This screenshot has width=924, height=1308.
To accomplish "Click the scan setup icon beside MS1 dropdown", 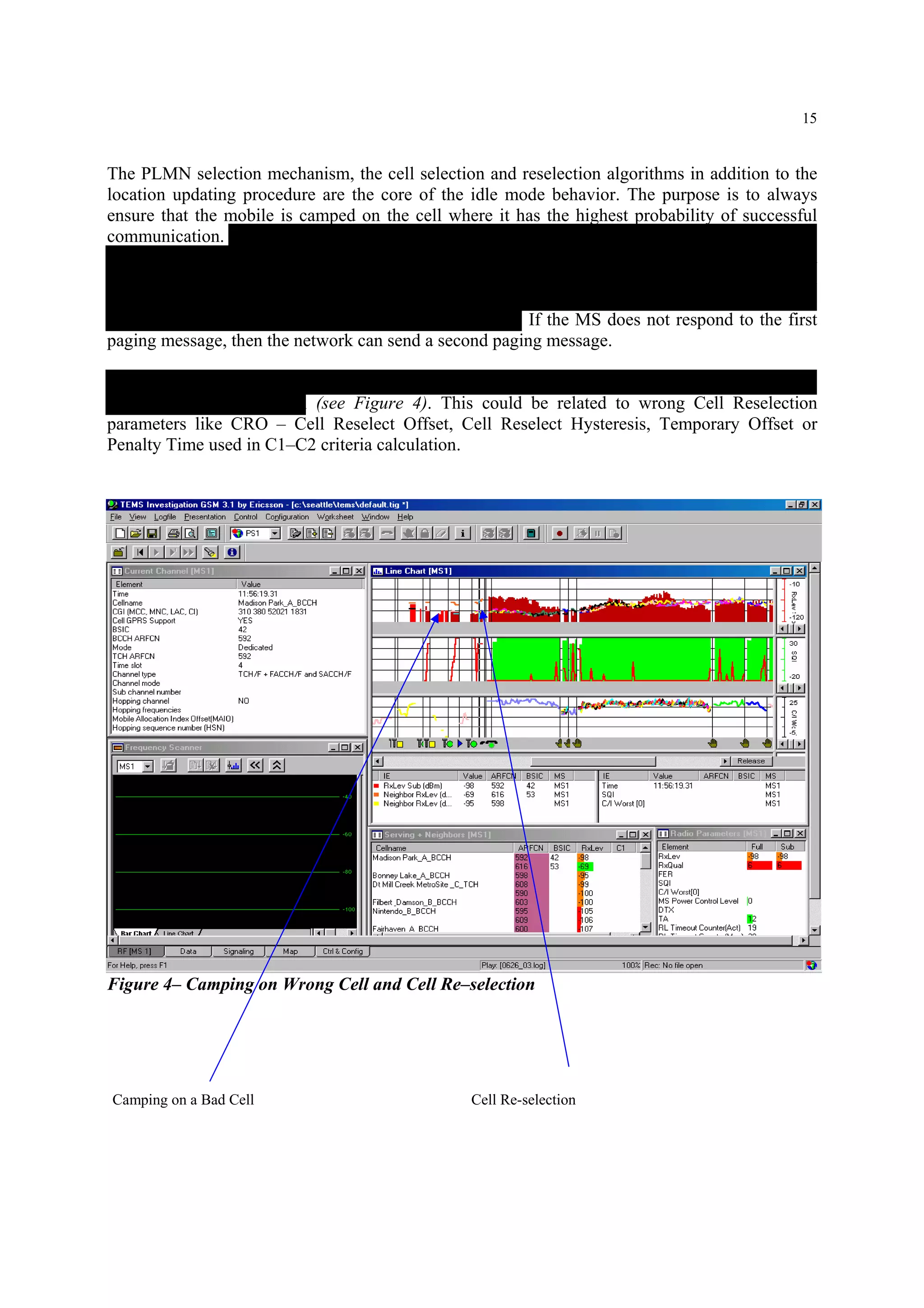I will point(169,765).
